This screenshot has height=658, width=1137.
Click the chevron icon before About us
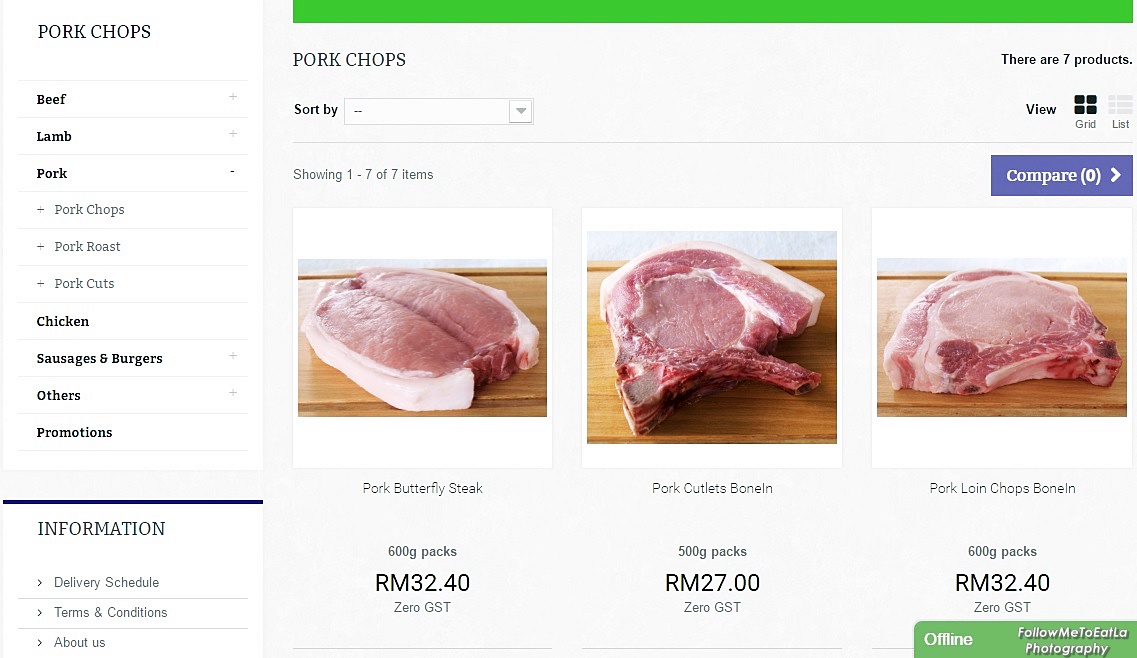coord(39,642)
